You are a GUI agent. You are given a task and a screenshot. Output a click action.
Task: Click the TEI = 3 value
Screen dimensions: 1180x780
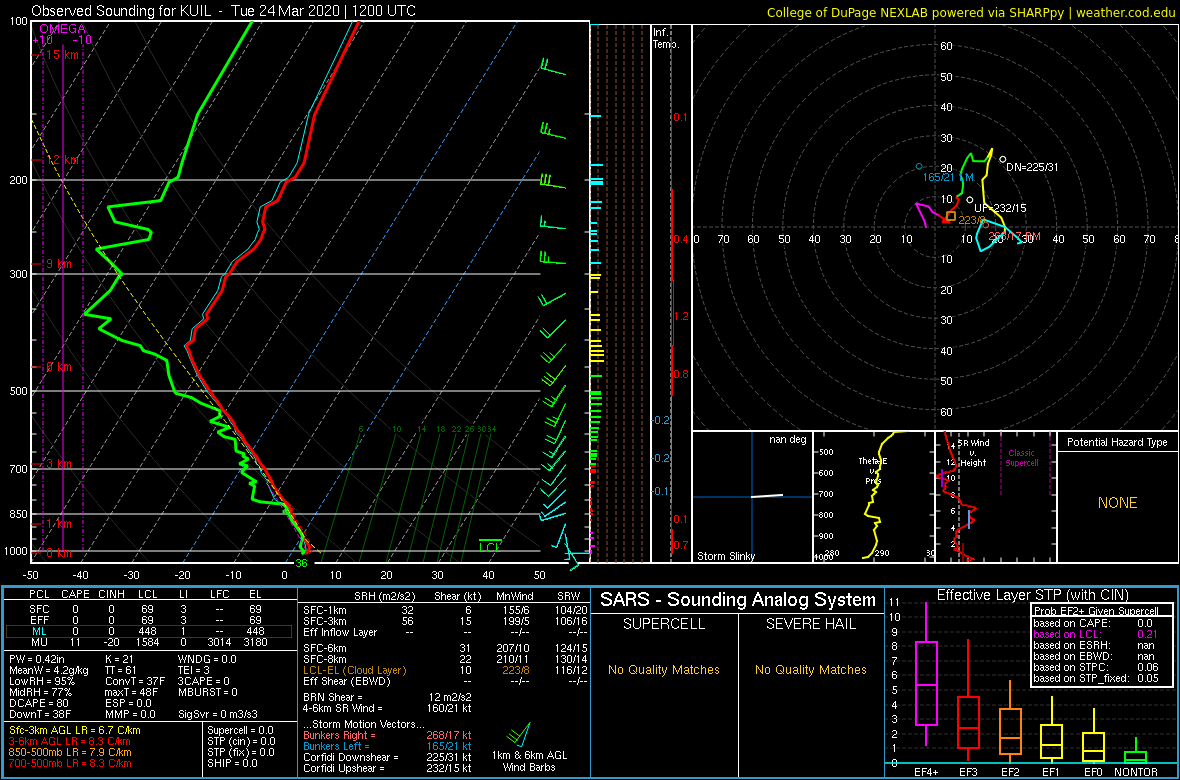point(197,670)
